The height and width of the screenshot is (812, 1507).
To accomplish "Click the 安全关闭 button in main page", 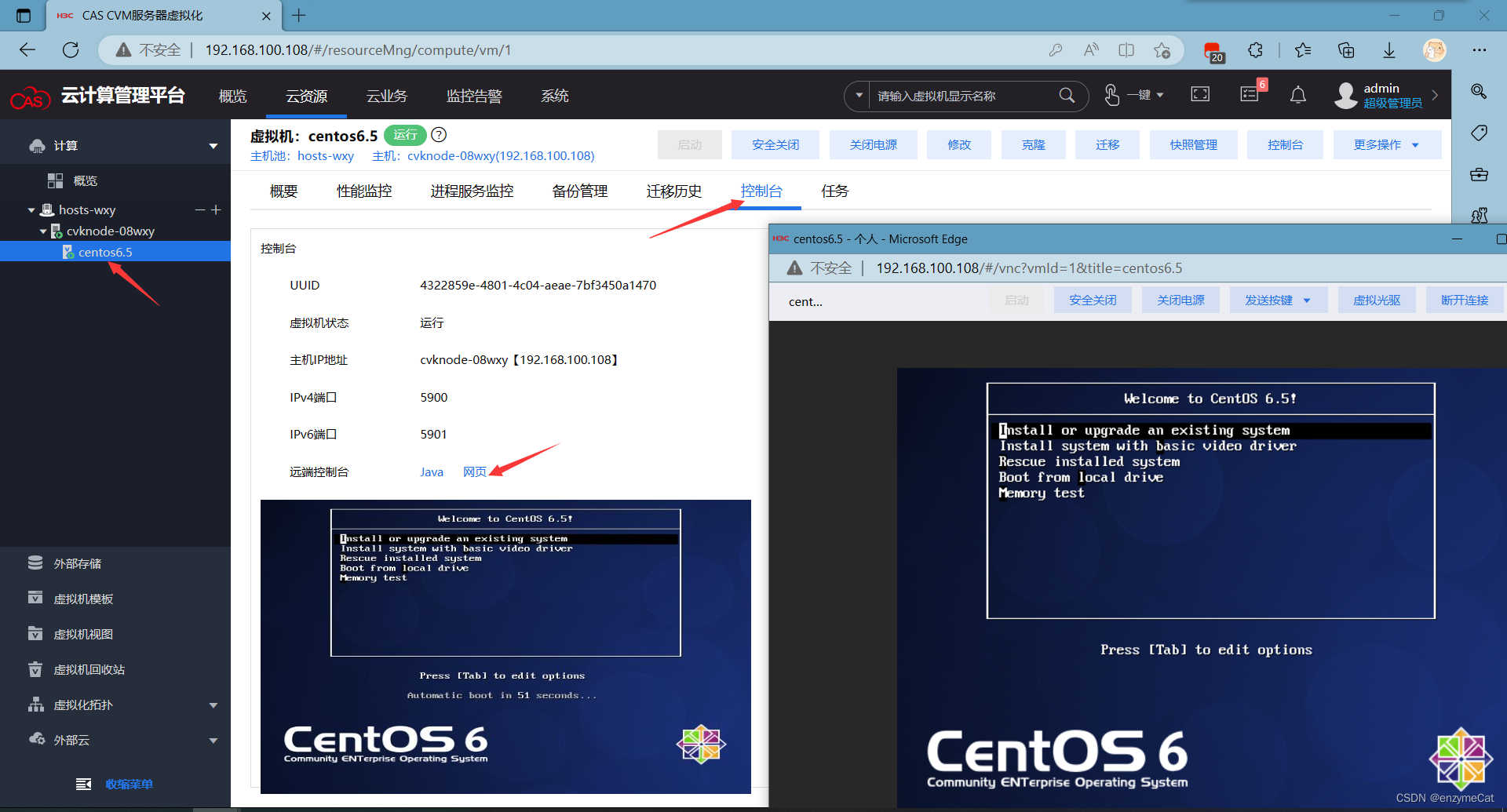I will pos(775,145).
